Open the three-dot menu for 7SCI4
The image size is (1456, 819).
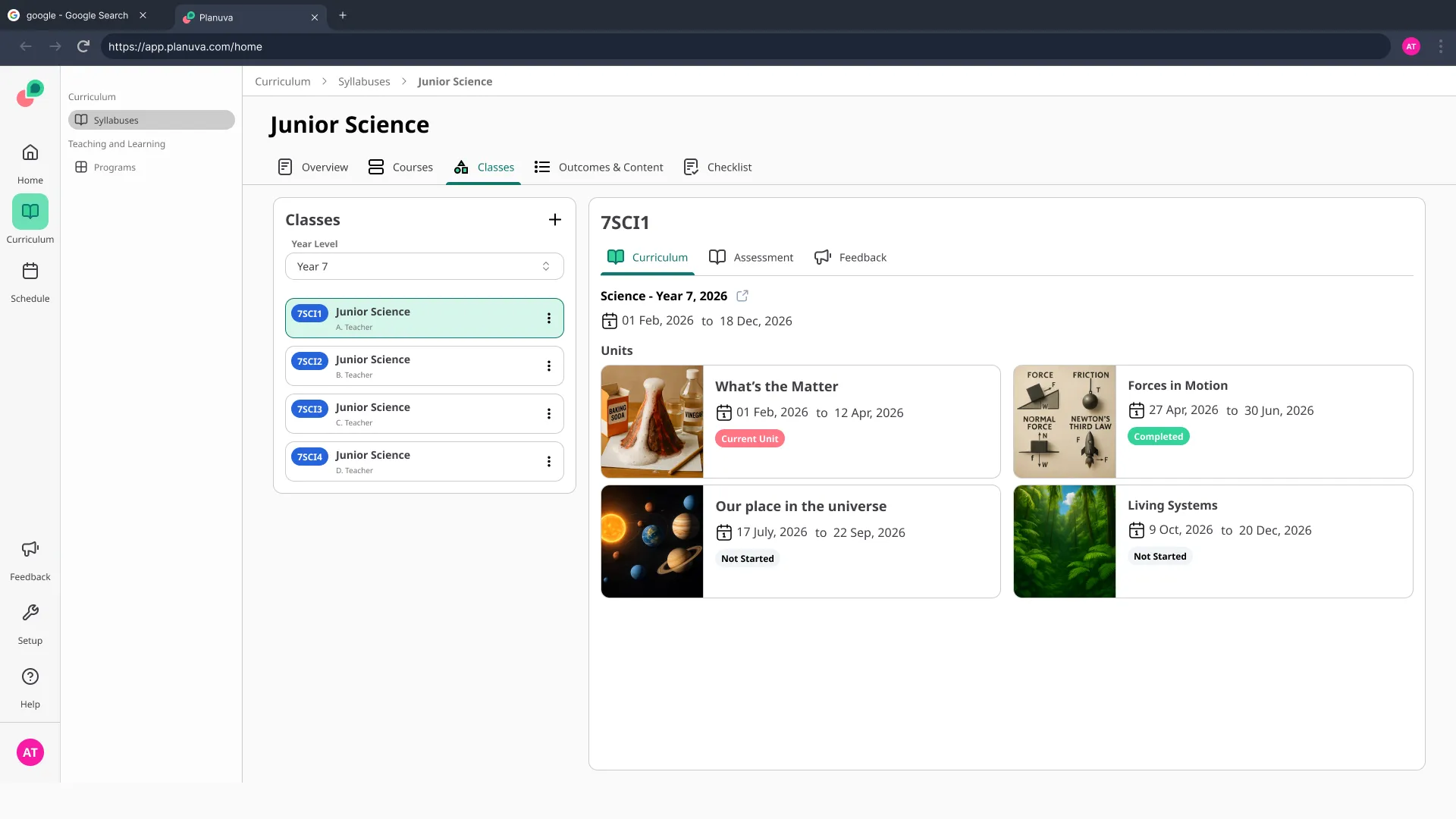point(549,462)
